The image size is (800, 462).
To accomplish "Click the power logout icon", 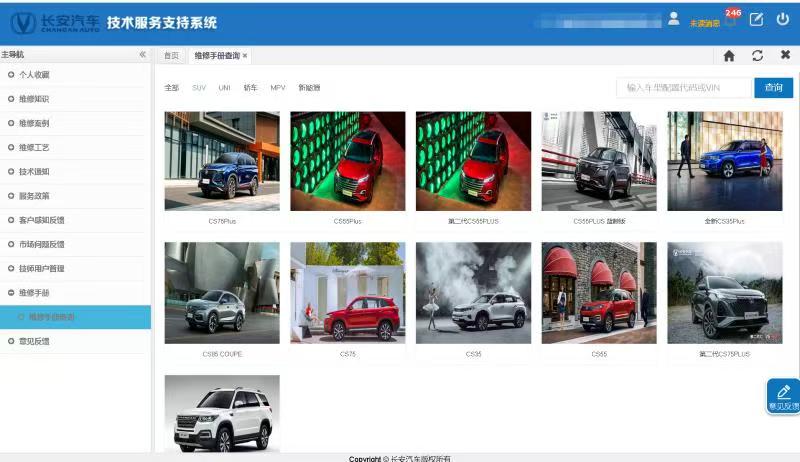I will pyautogui.click(x=782, y=20).
